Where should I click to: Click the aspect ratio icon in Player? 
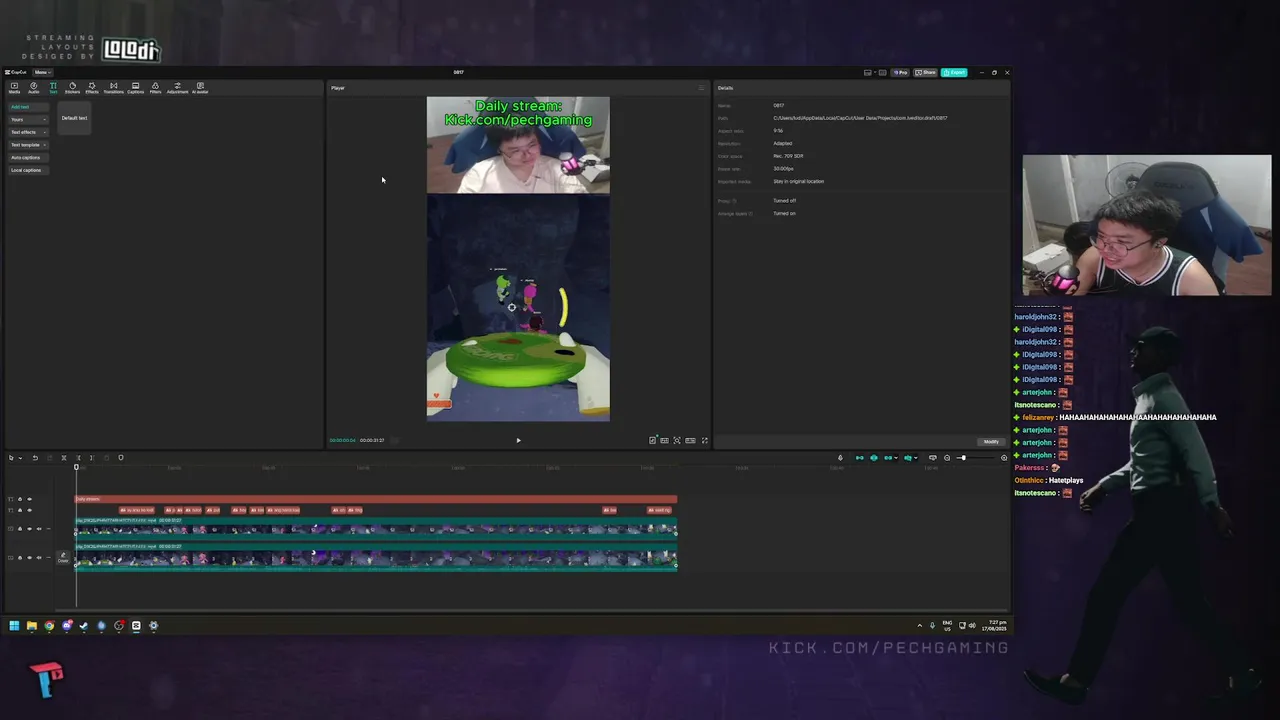click(x=690, y=440)
